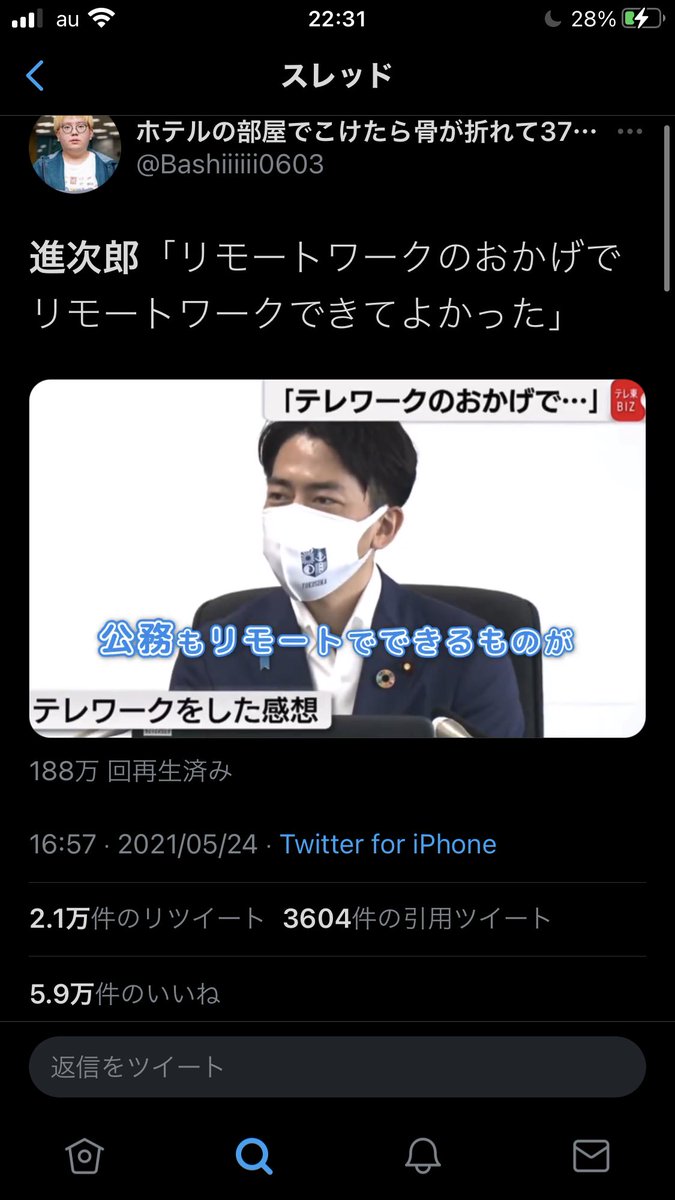Tap the 返信をツイート reply field
Screen dimensions: 675x1200
coord(337,1067)
